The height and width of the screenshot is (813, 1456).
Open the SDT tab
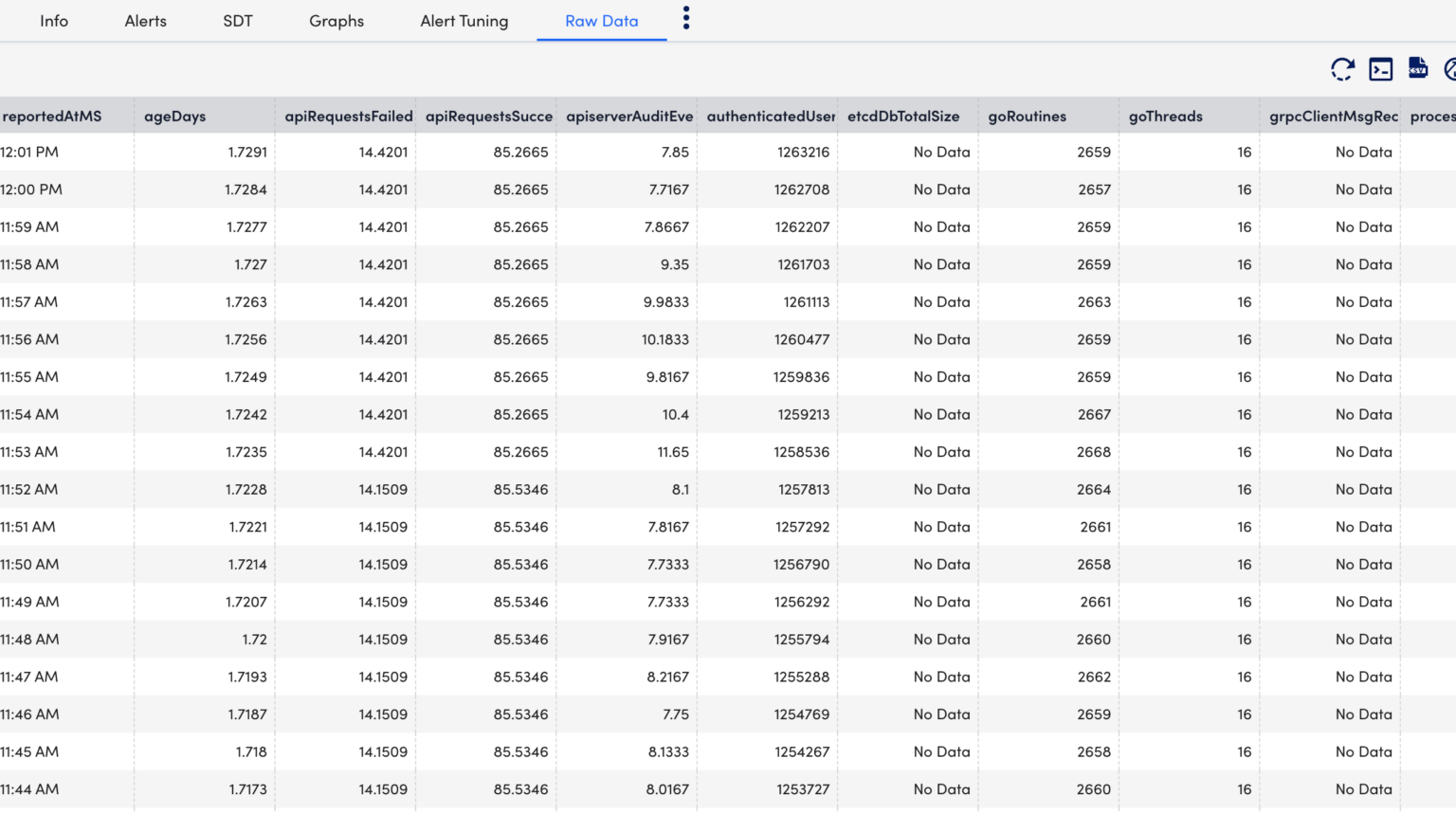click(x=237, y=20)
